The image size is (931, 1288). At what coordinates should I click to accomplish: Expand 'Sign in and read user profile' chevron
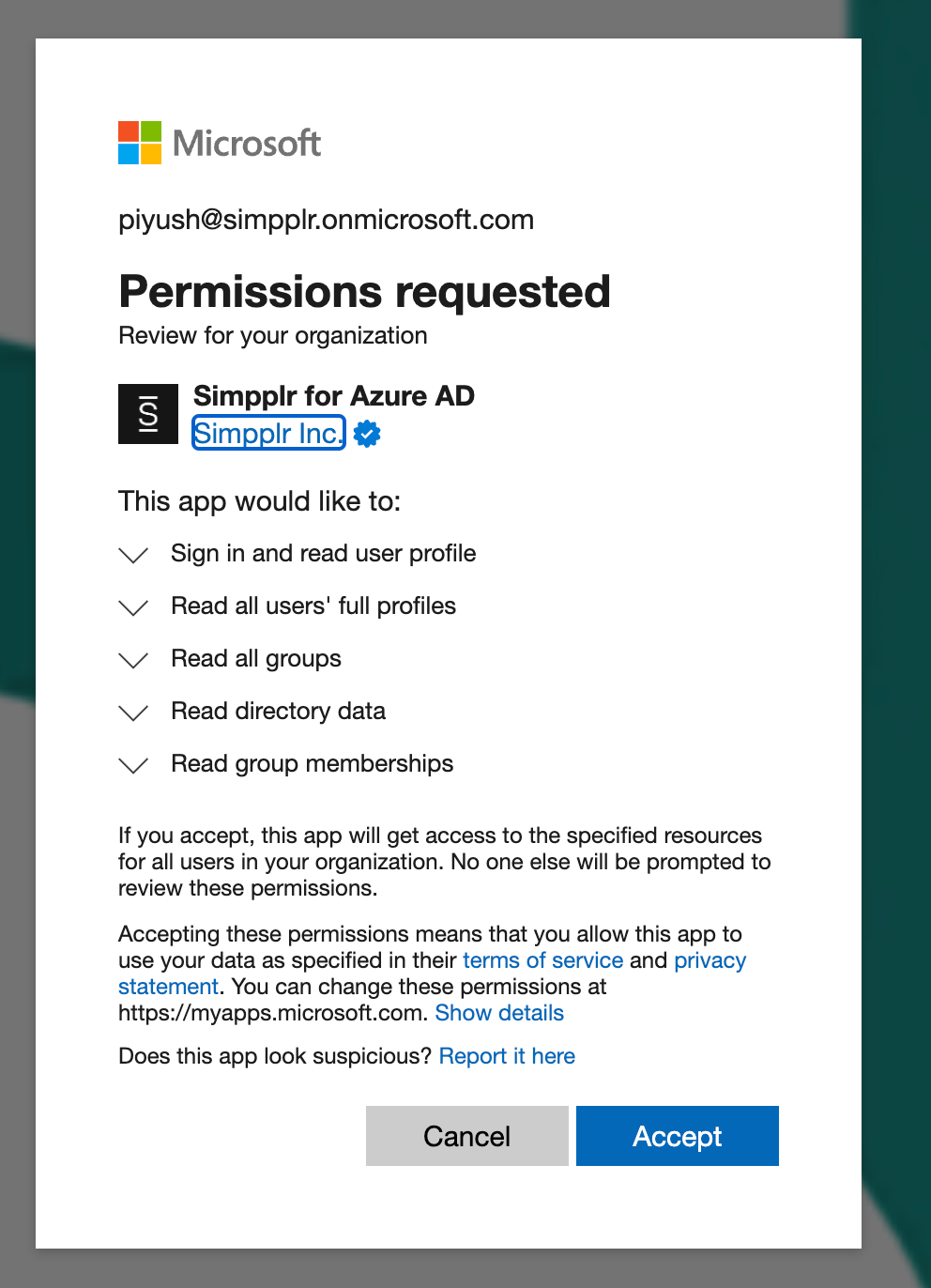click(x=134, y=555)
